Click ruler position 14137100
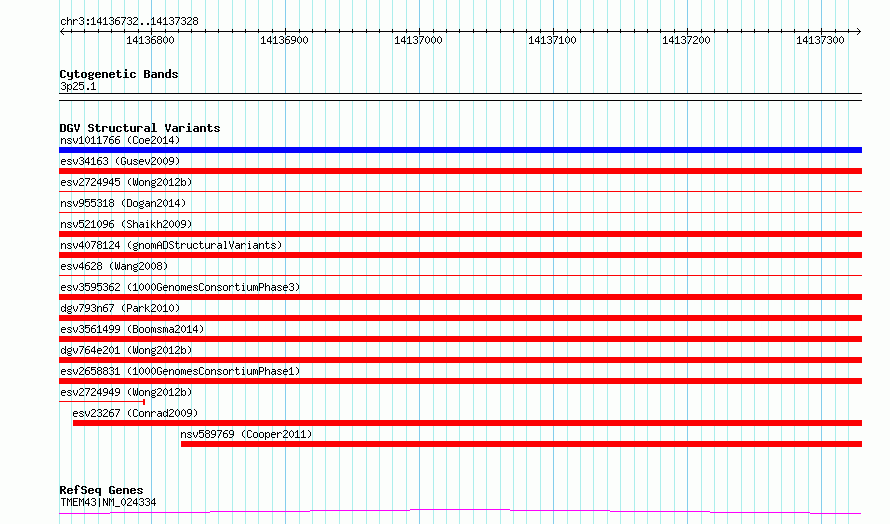890x524 pixels. coord(552,40)
